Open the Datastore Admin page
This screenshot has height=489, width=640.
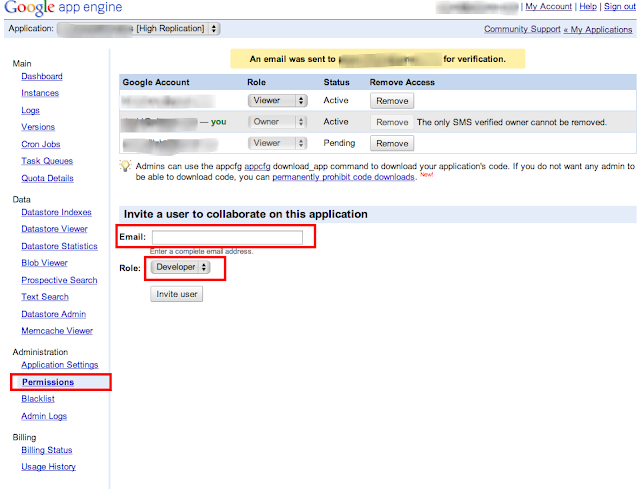[x=53, y=314]
